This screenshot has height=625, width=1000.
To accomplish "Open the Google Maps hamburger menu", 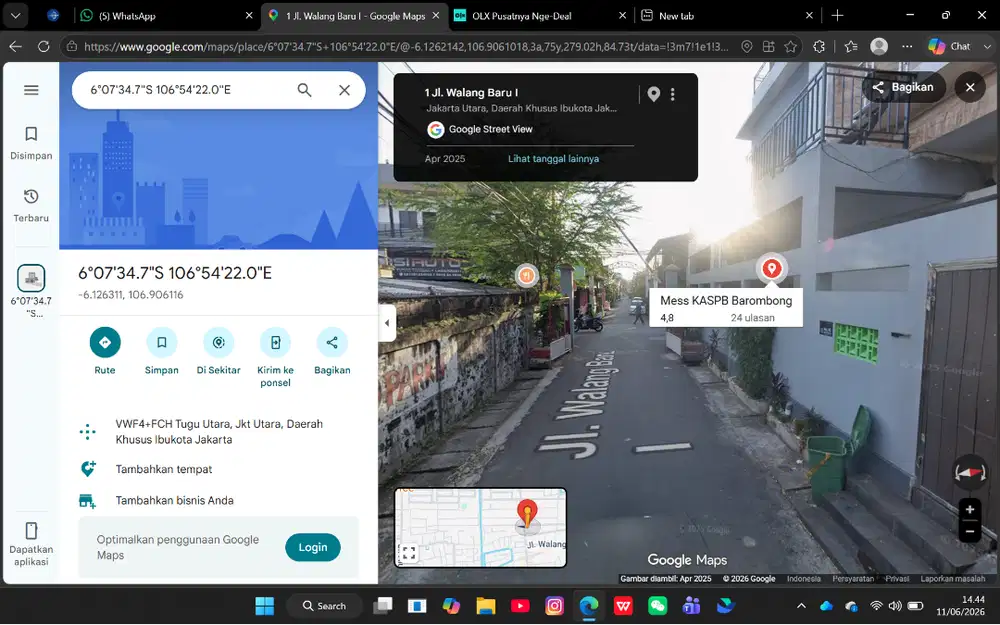I will (31, 90).
